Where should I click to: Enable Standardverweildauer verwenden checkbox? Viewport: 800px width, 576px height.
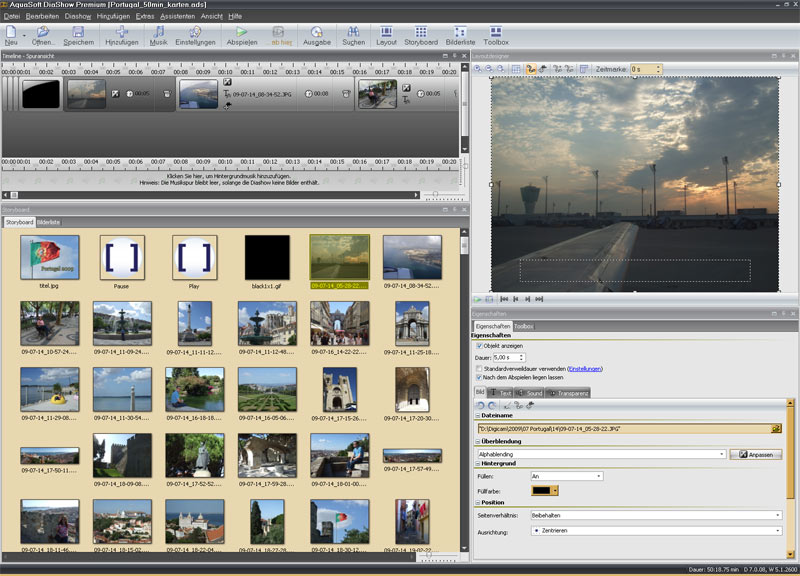(x=479, y=368)
